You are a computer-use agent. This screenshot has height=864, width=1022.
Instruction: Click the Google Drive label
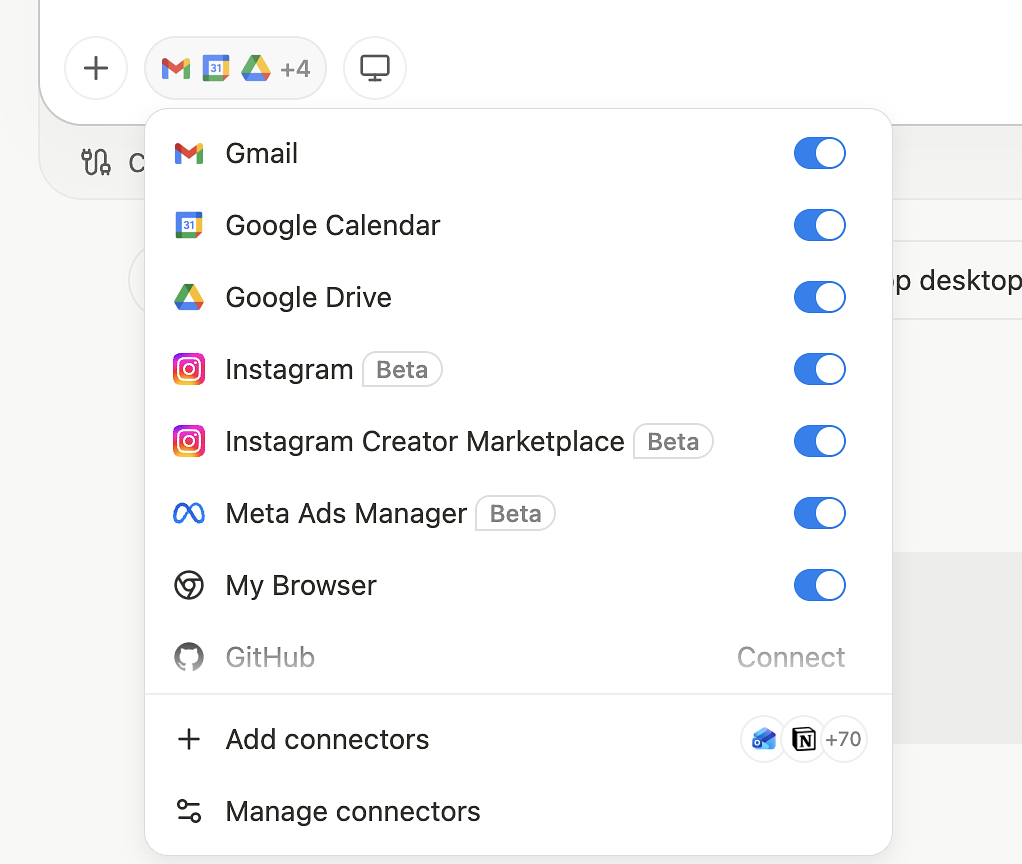tap(308, 298)
